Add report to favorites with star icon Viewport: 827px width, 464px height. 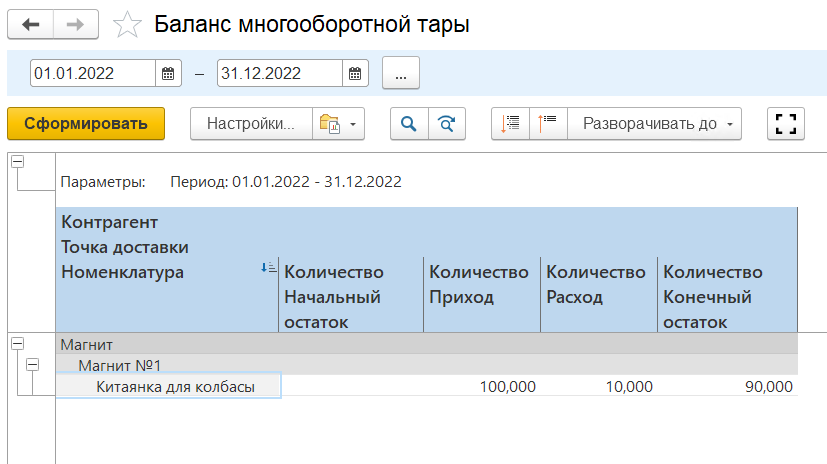(x=128, y=25)
